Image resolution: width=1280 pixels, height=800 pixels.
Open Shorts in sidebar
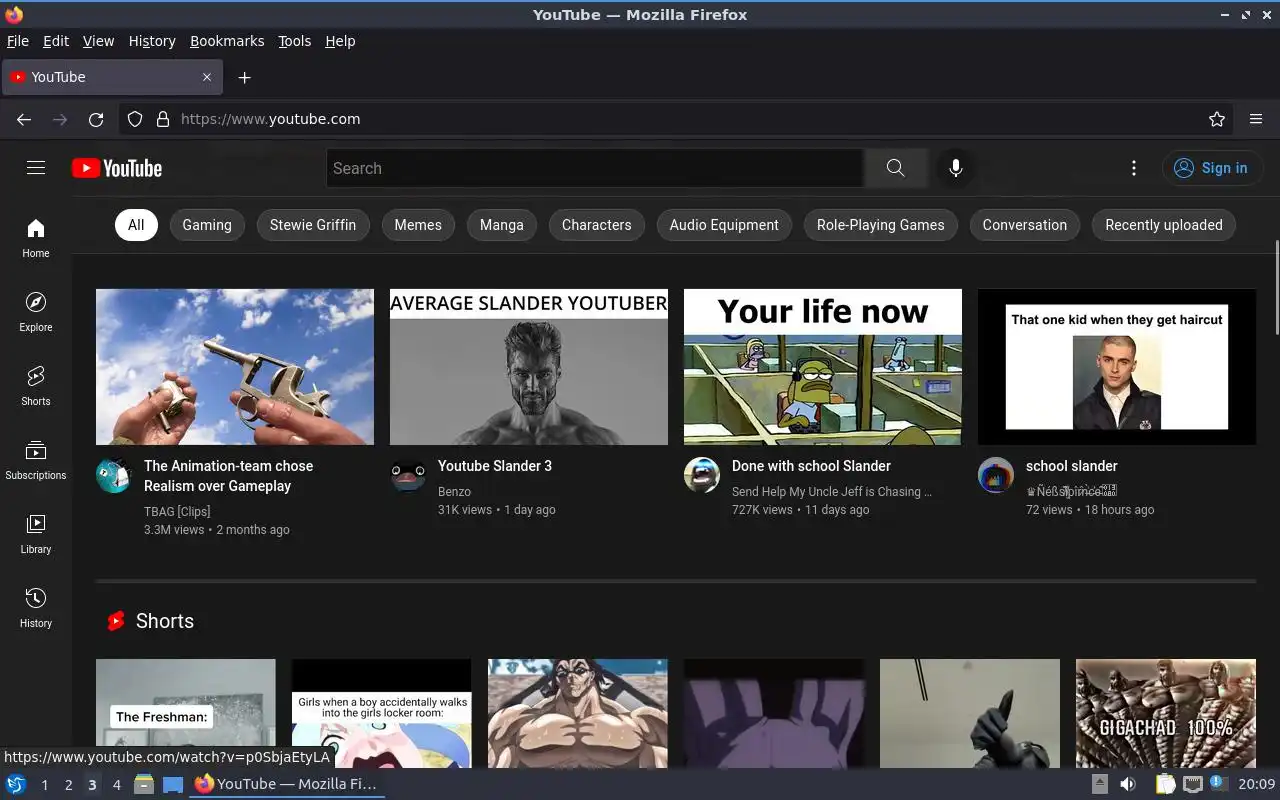click(x=36, y=386)
